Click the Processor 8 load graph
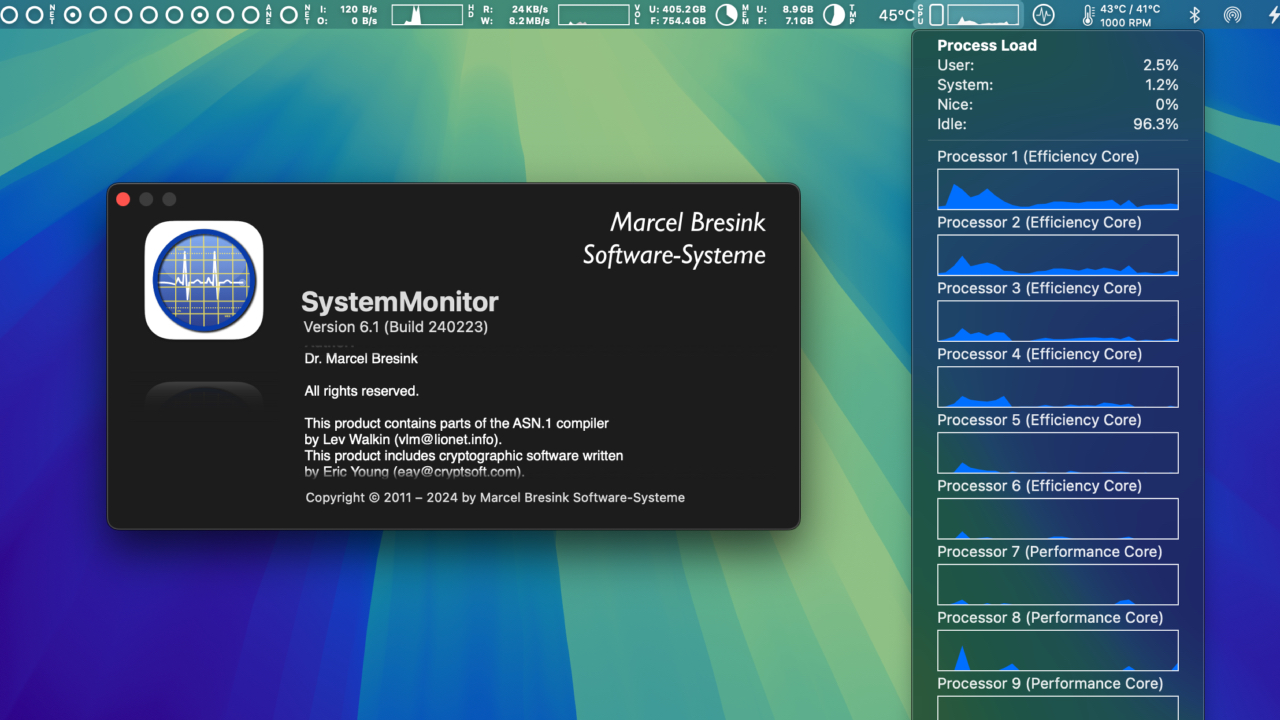Viewport: 1280px width, 720px height. [1058, 651]
